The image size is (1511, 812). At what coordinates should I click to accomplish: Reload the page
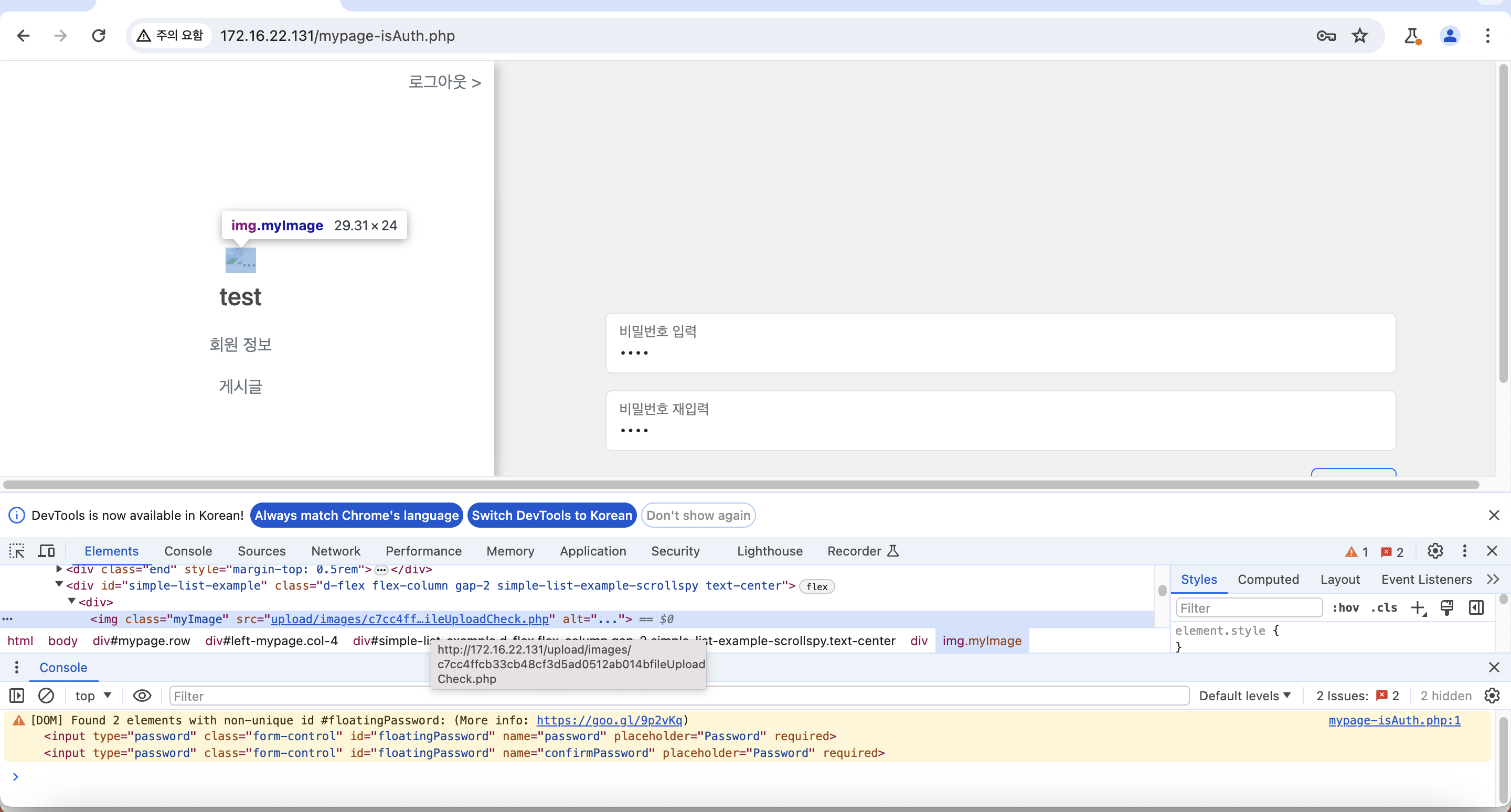click(99, 36)
